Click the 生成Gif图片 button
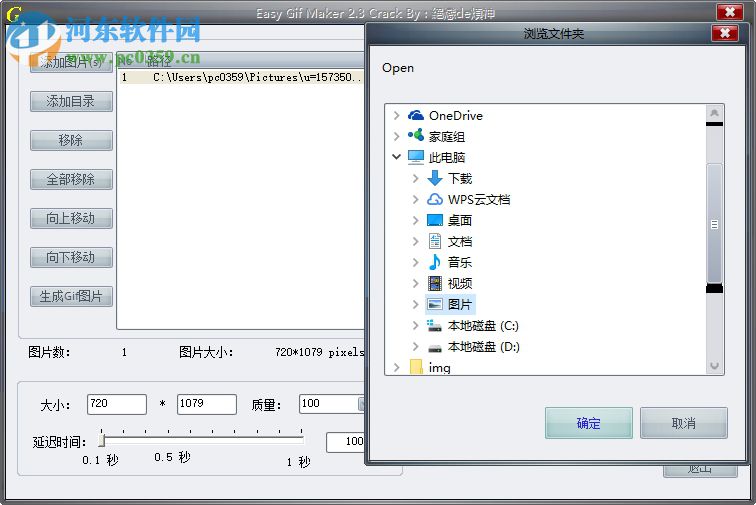Screen dimensions: 756x505 click(71, 297)
